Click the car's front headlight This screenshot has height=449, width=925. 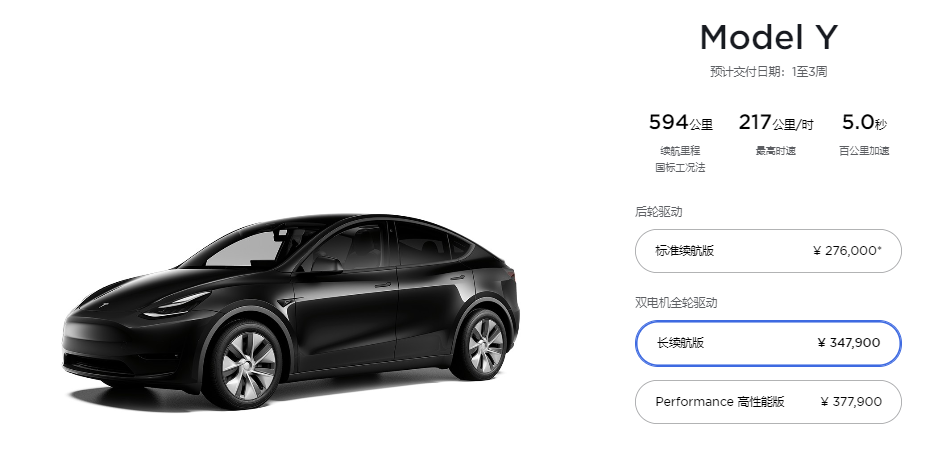point(176,303)
